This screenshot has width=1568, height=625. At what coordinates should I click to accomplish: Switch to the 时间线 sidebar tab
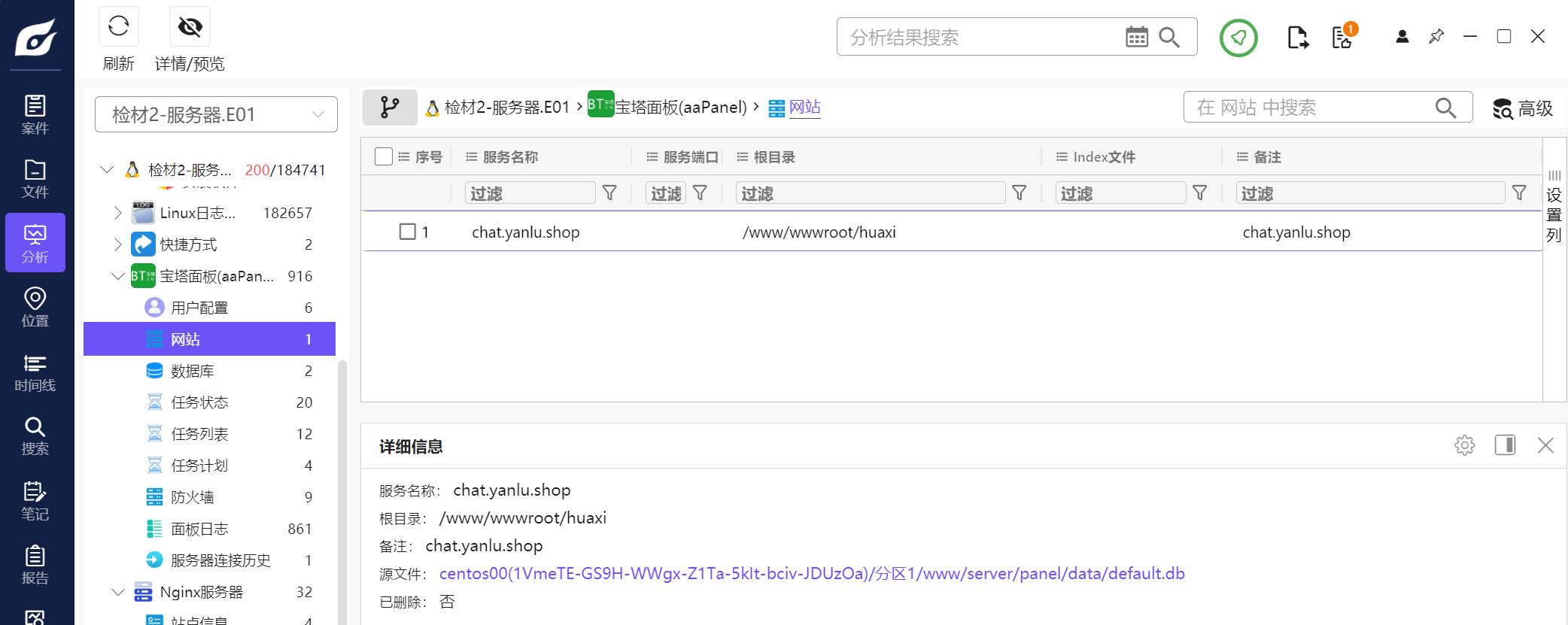[35, 373]
